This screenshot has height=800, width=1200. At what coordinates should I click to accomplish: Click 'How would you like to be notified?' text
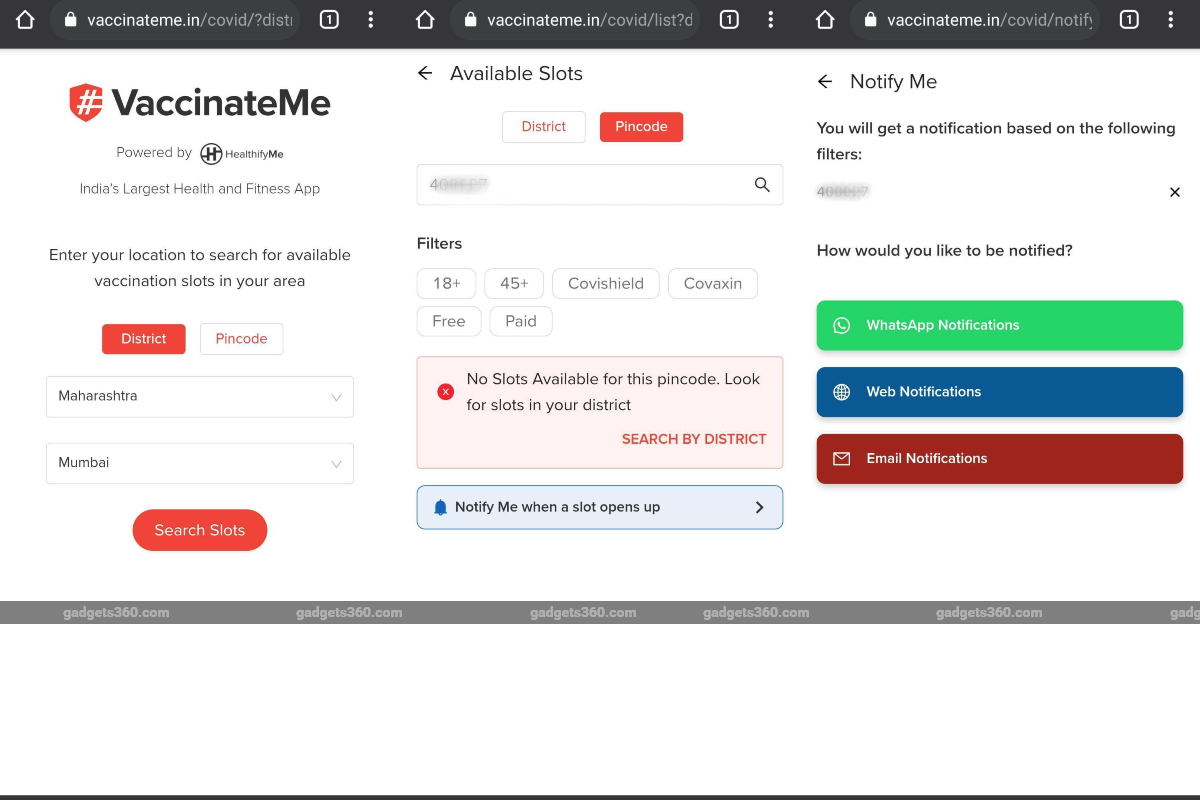click(x=945, y=250)
